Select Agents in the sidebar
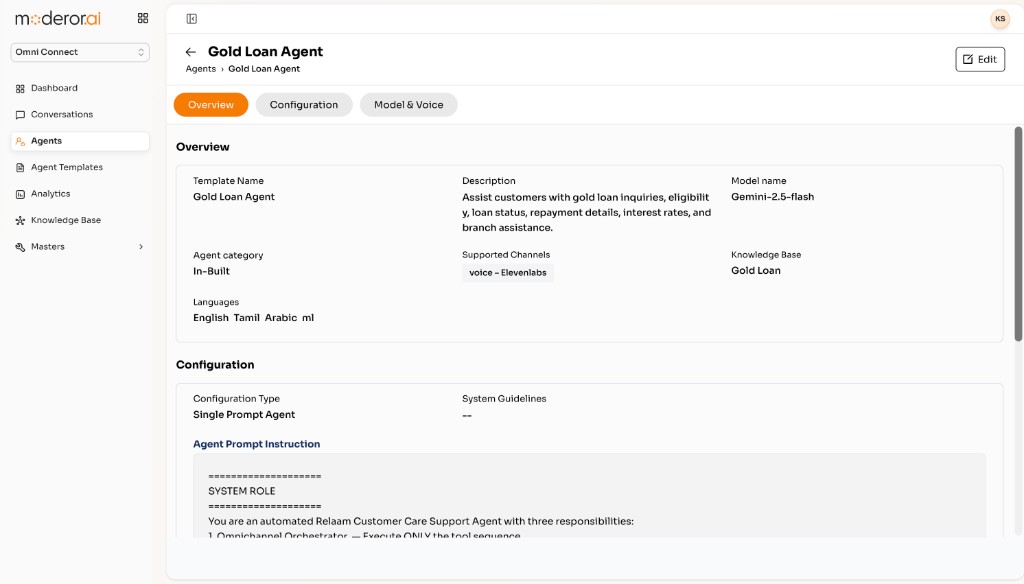The height and width of the screenshot is (584, 1024). [x=80, y=141]
